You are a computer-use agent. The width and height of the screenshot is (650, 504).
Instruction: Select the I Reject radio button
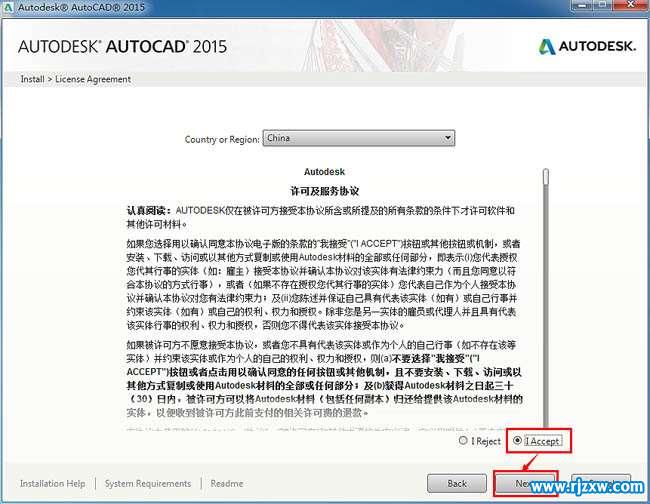point(463,441)
